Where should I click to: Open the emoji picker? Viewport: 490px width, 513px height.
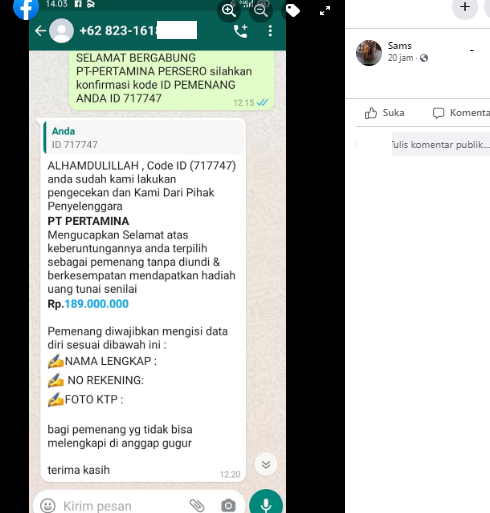[x=48, y=505]
